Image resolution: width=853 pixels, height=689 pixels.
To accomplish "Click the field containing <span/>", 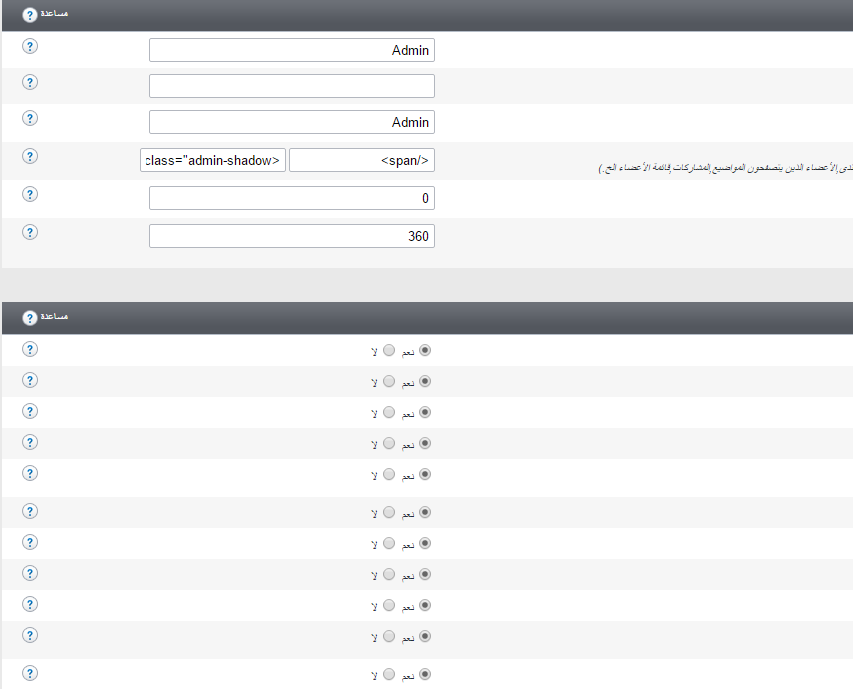I will click(x=362, y=160).
